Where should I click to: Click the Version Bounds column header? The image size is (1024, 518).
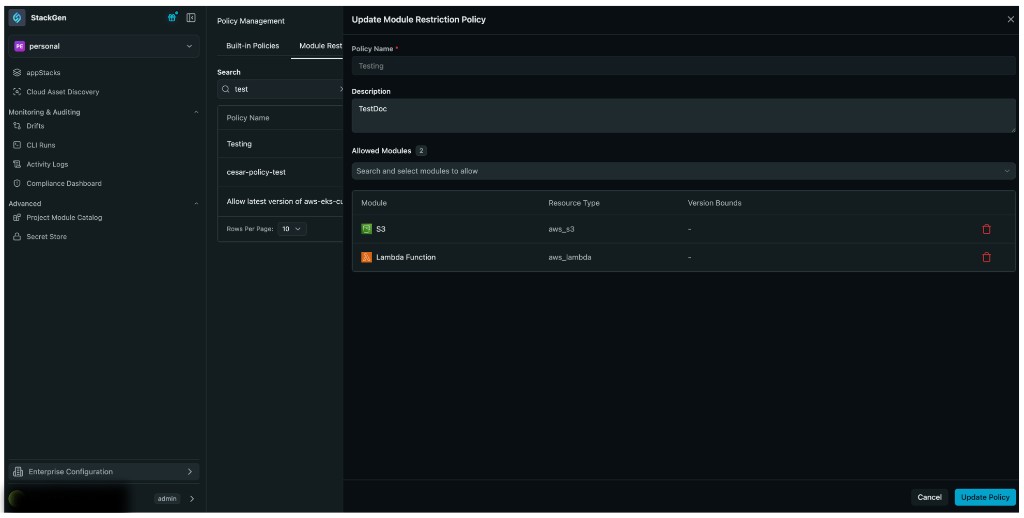[714, 203]
